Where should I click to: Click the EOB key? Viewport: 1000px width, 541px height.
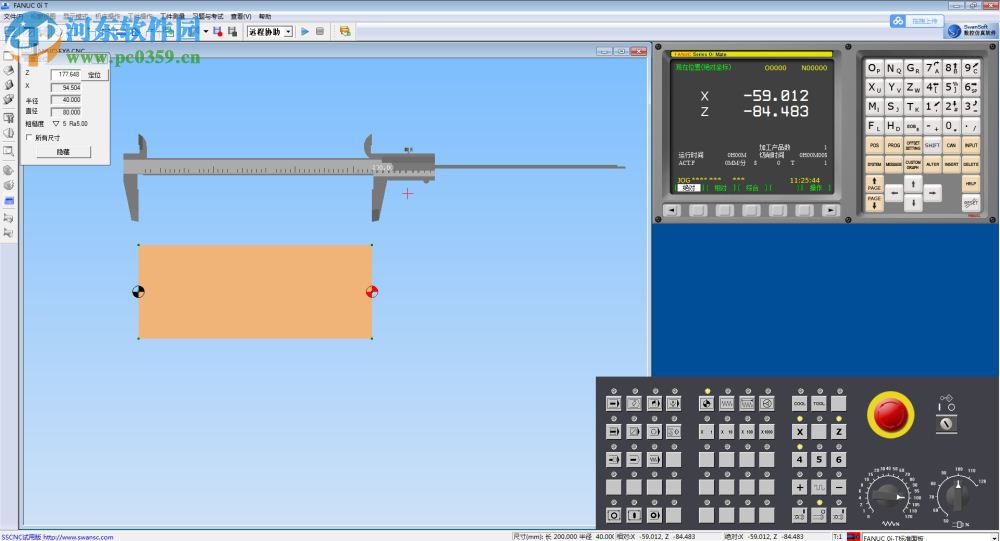click(x=913, y=126)
